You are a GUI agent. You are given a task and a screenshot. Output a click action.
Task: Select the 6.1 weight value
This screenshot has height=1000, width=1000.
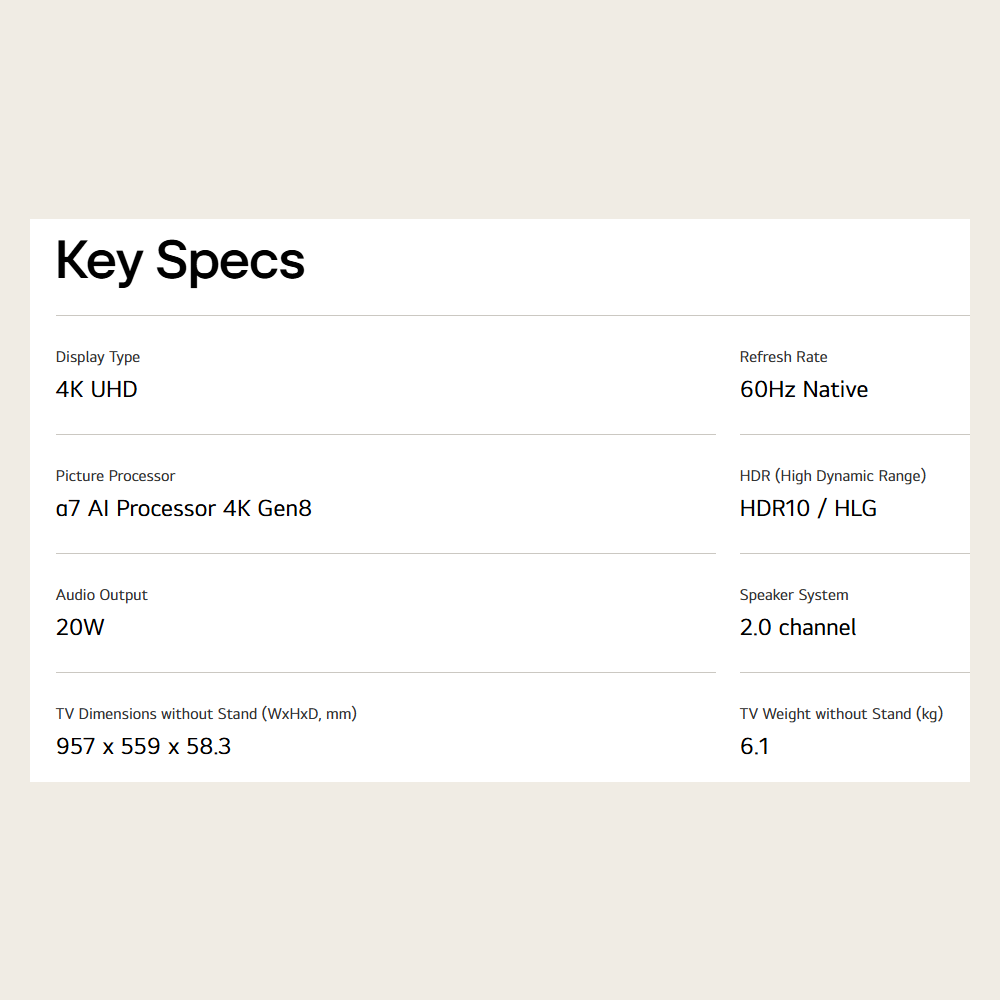tap(755, 746)
